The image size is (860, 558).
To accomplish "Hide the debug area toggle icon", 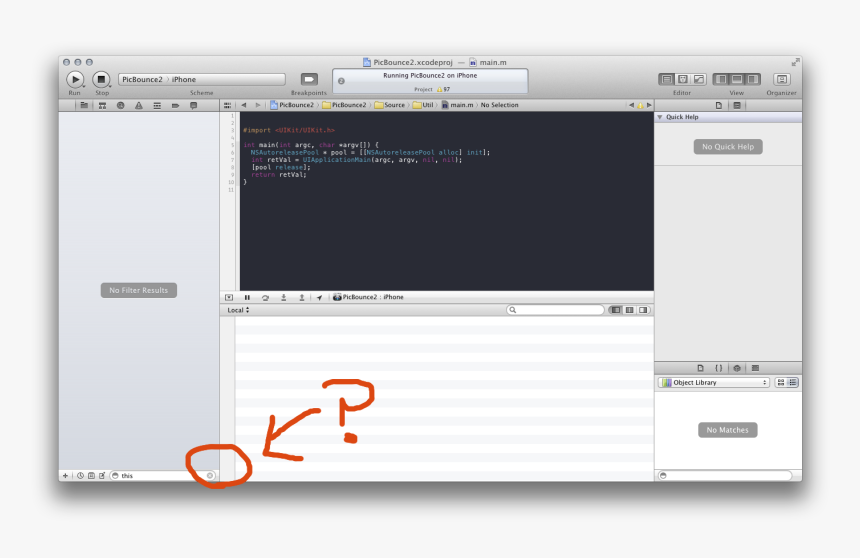I will [229, 297].
